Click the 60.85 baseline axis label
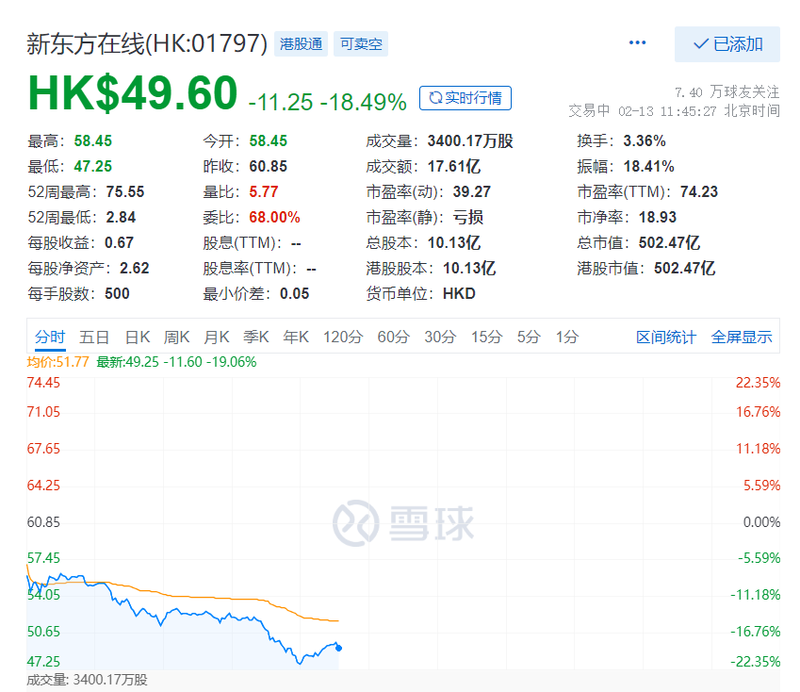Screen dimensions: 800x692 point(43,522)
